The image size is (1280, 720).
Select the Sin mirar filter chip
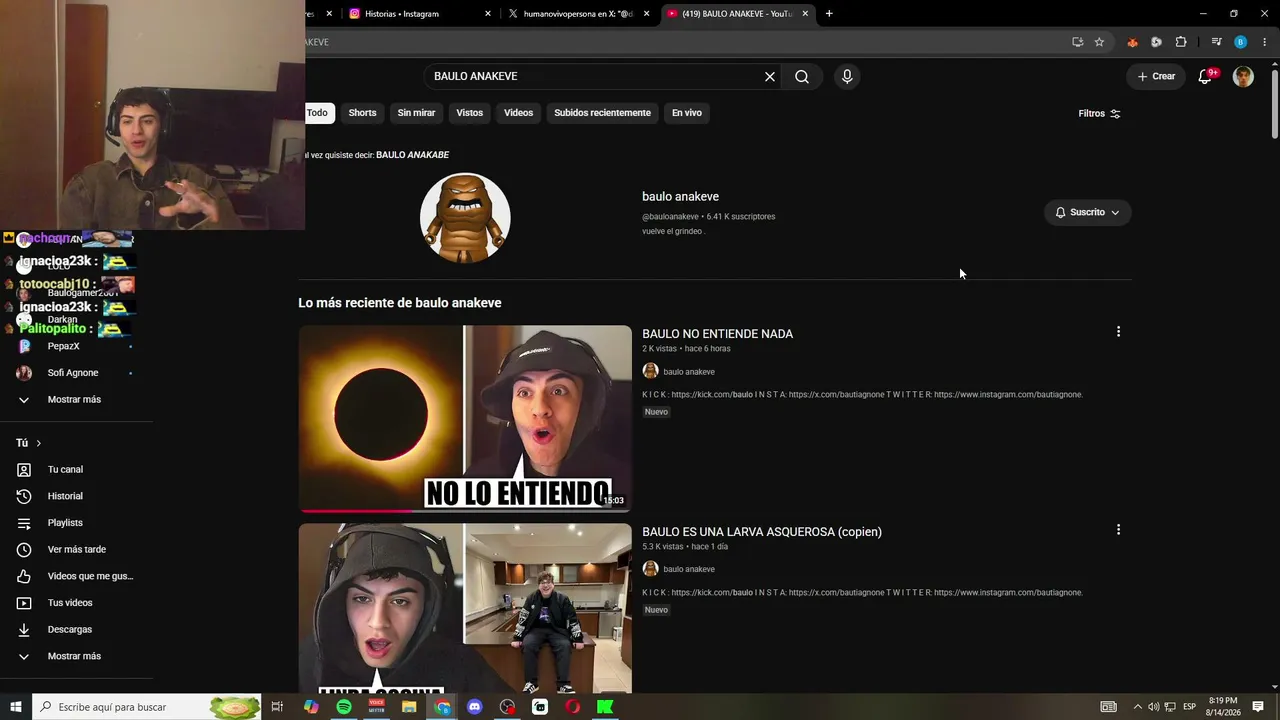click(x=416, y=113)
